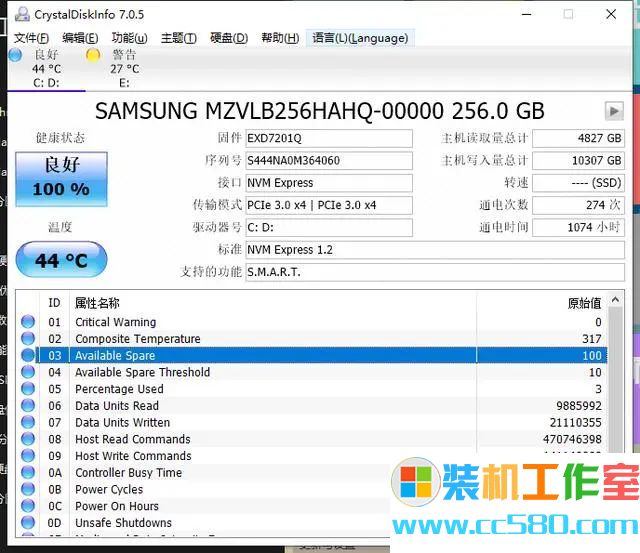Open the 硬盘(D) menu
Screen dimensions: 640x553
pos(229,38)
